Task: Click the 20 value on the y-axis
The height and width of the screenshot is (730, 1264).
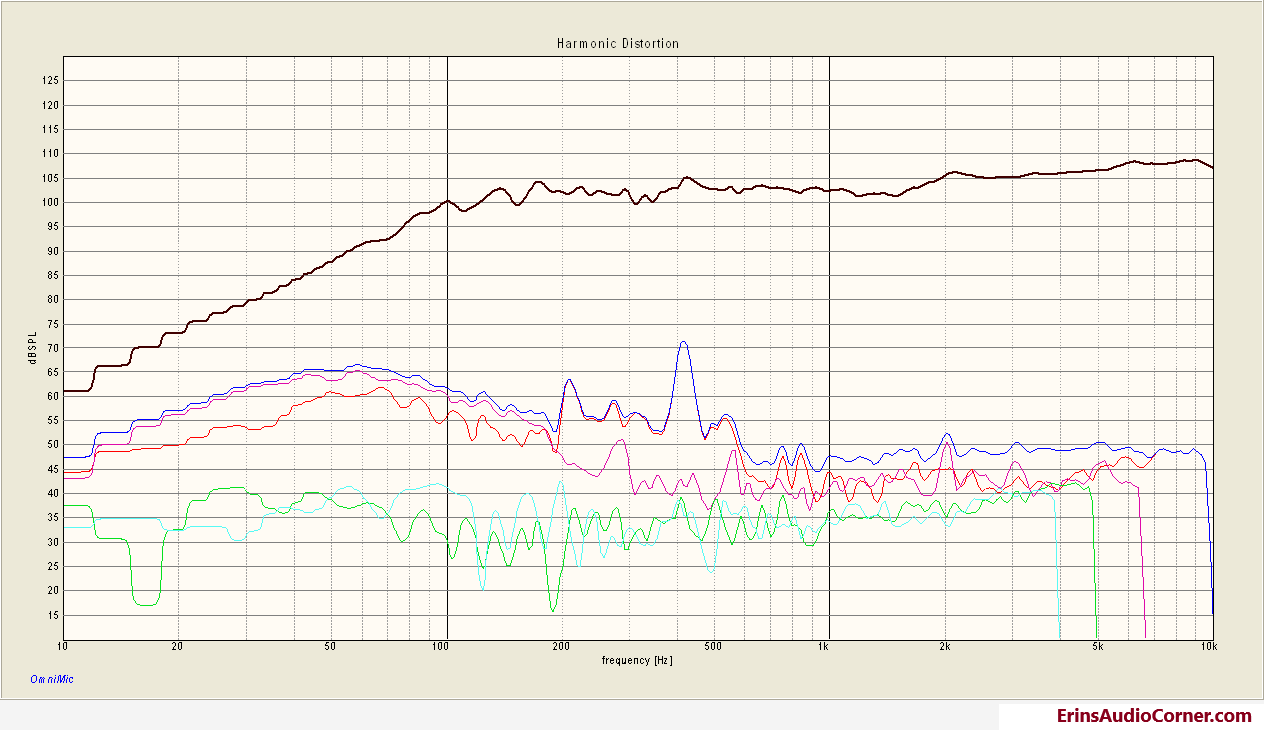Action: (54, 590)
